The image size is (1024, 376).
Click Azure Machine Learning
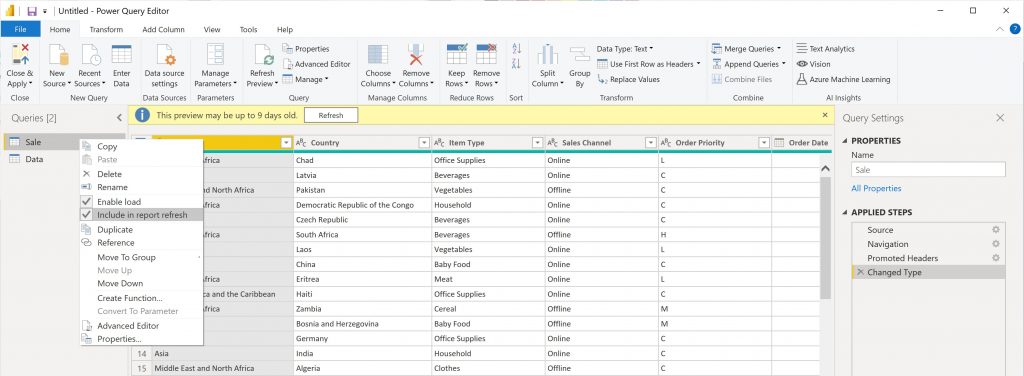844,80
